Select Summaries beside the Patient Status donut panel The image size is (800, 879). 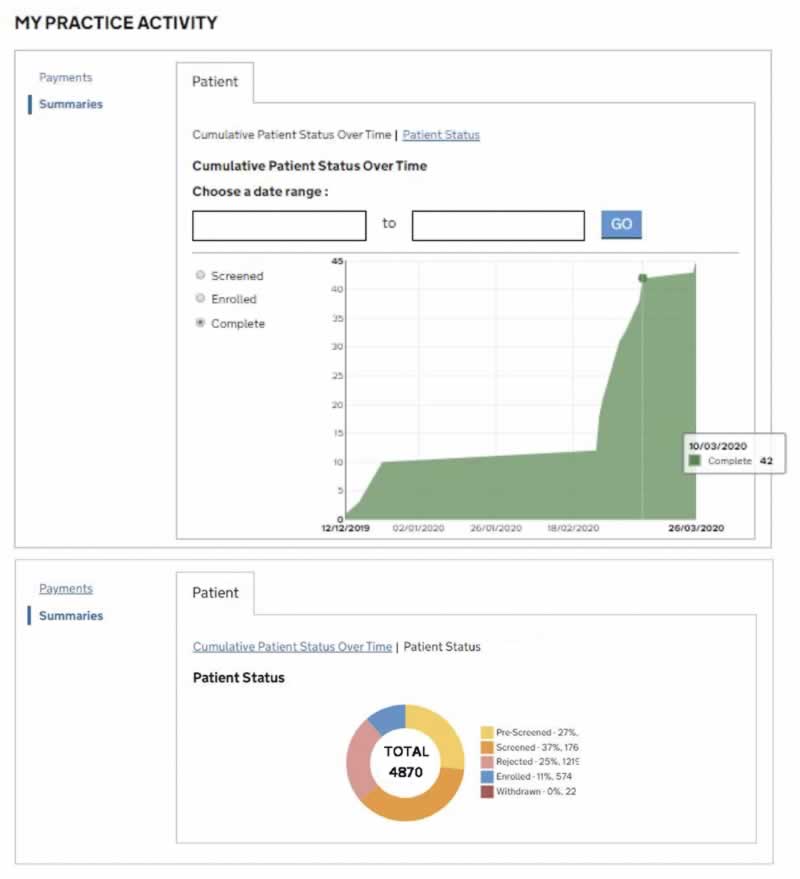click(x=70, y=616)
